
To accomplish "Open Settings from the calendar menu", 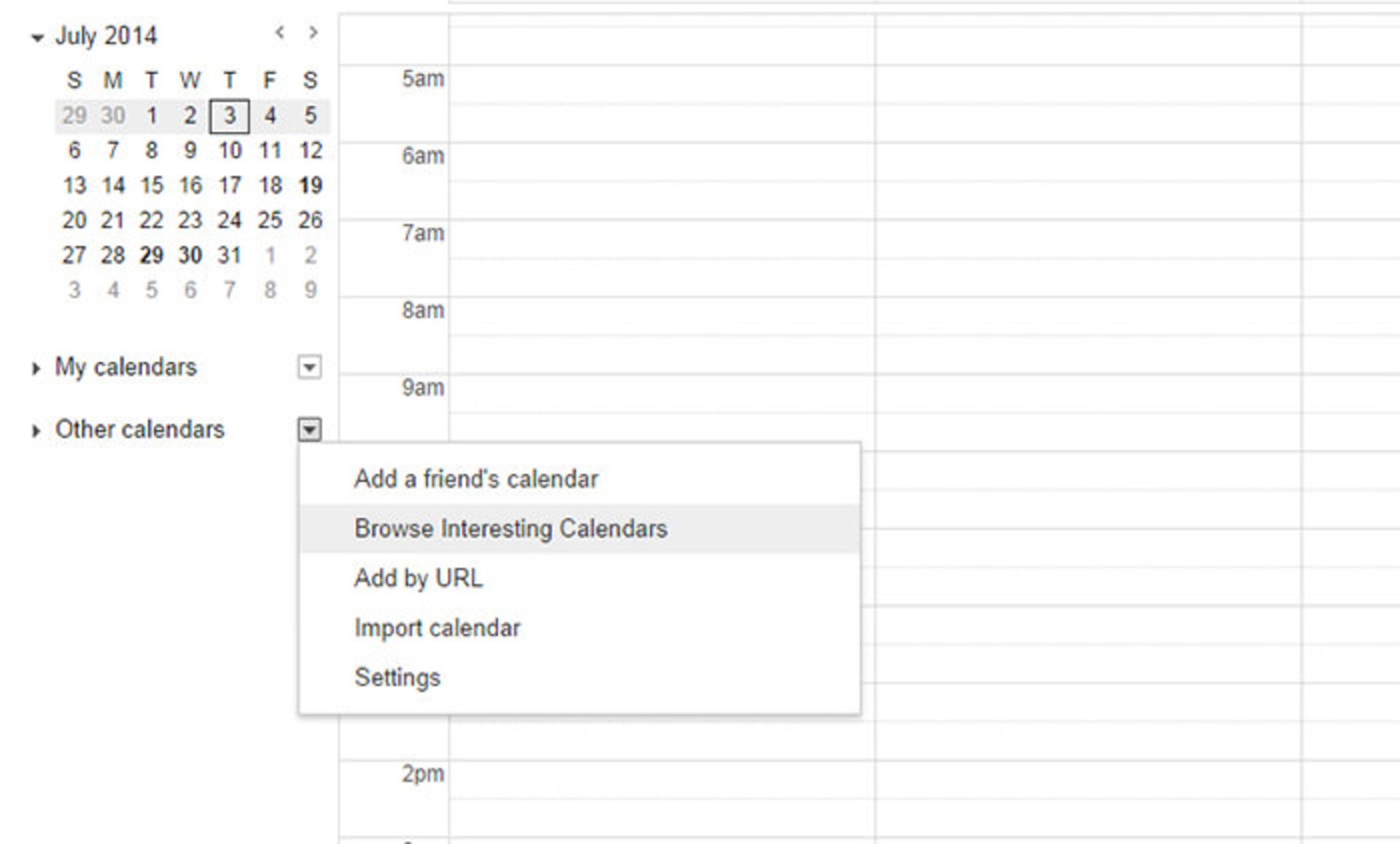I will (x=397, y=677).
